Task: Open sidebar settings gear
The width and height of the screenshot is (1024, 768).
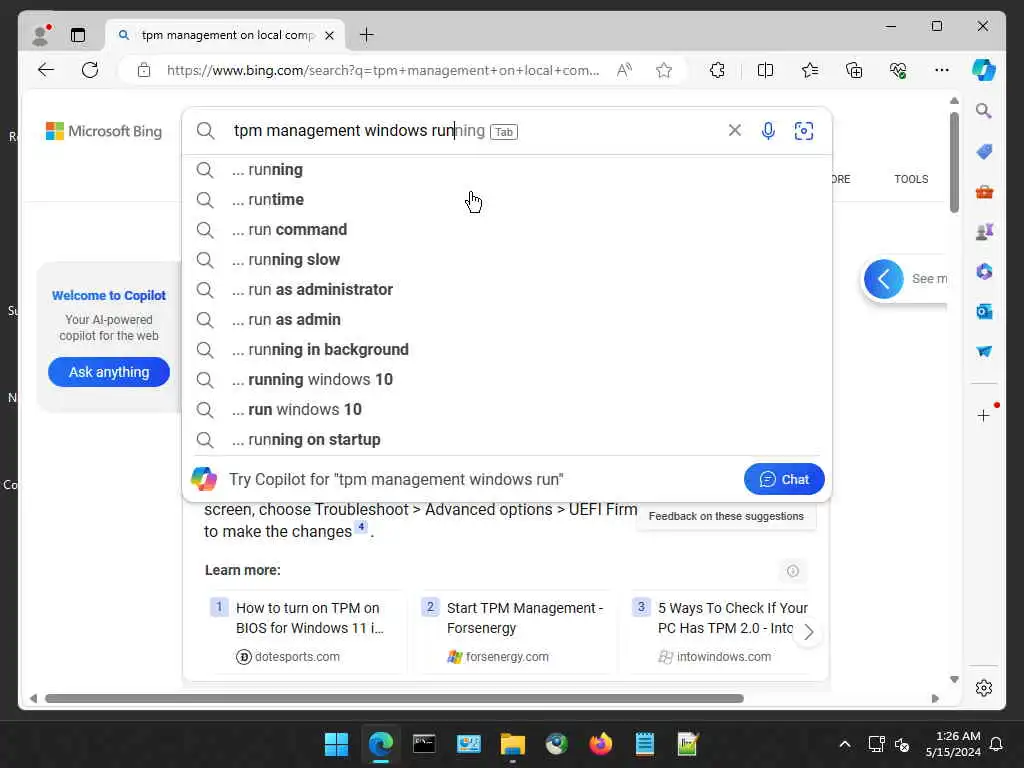Action: point(984,688)
